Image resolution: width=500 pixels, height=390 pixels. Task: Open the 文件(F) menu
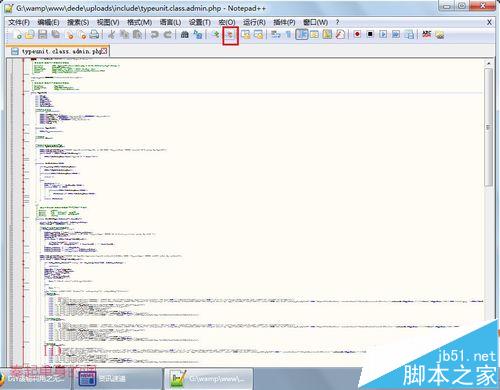tap(19, 22)
